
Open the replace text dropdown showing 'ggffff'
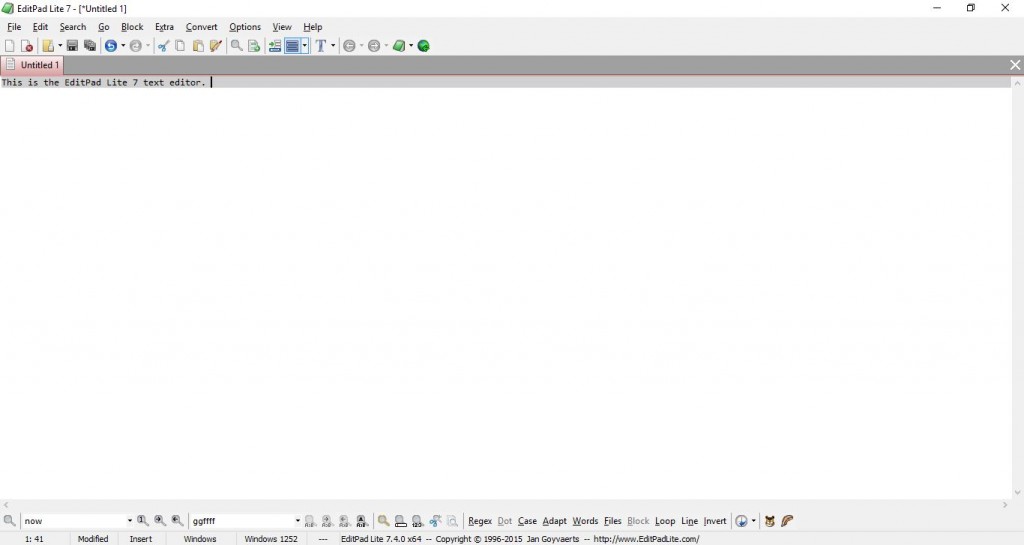point(297,521)
